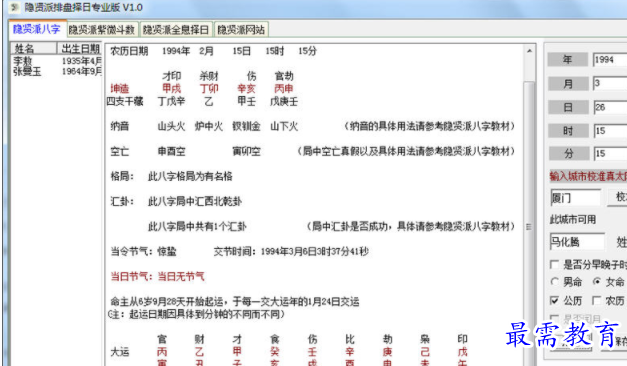627x366 pixels.
Task: Open the 隐贤派网站 tab
Action: pos(241,30)
